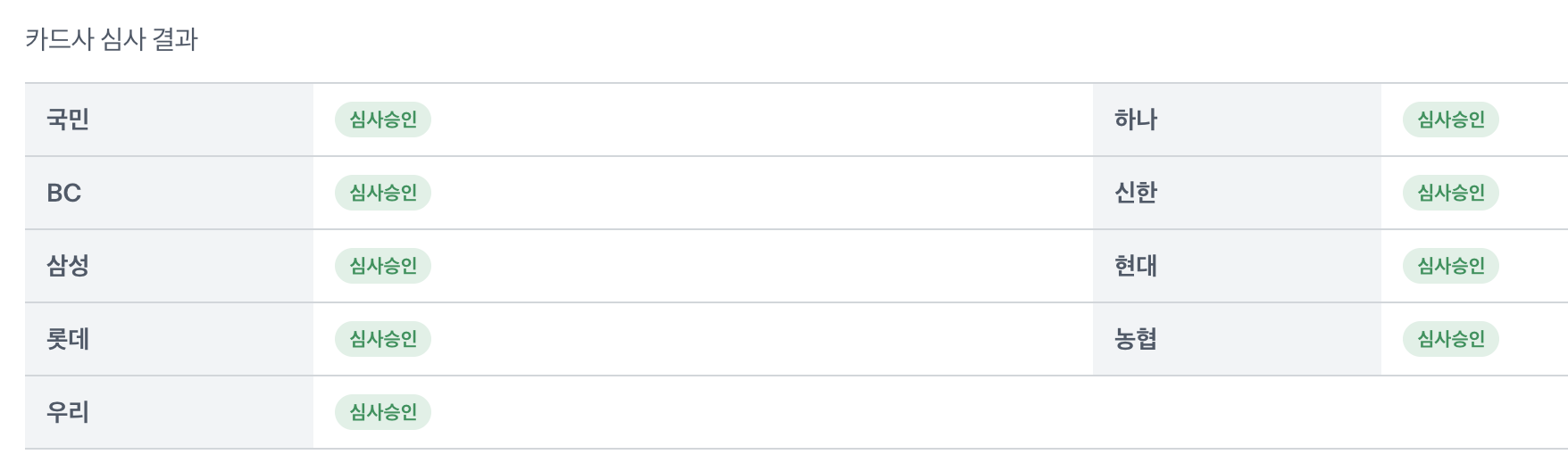Viewport: 1568px width, 471px height.
Task: Click the 하나 card name cell
Action: 1237,120
